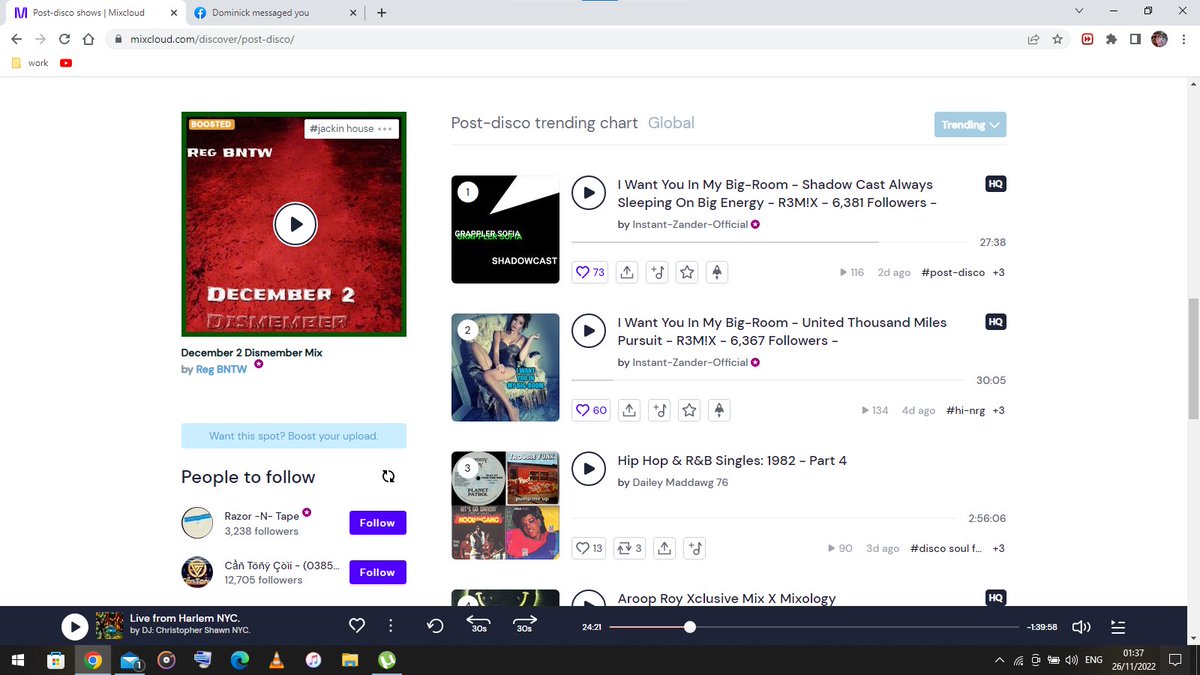The height and width of the screenshot is (675, 1200).
Task: Open the #hi-nrg tag
Action: [x=965, y=410]
